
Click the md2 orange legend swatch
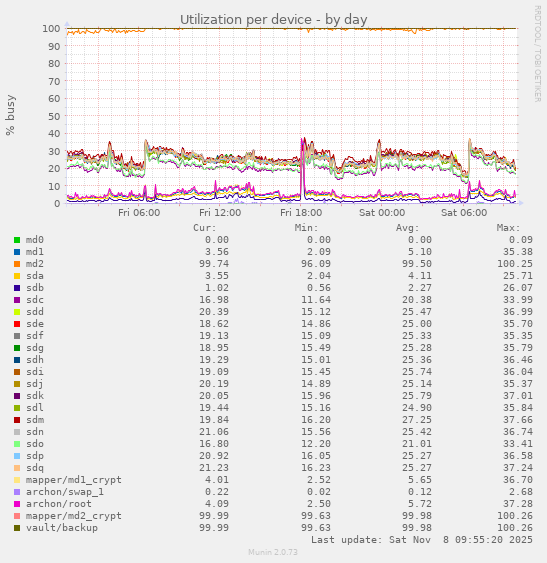pos(17,264)
